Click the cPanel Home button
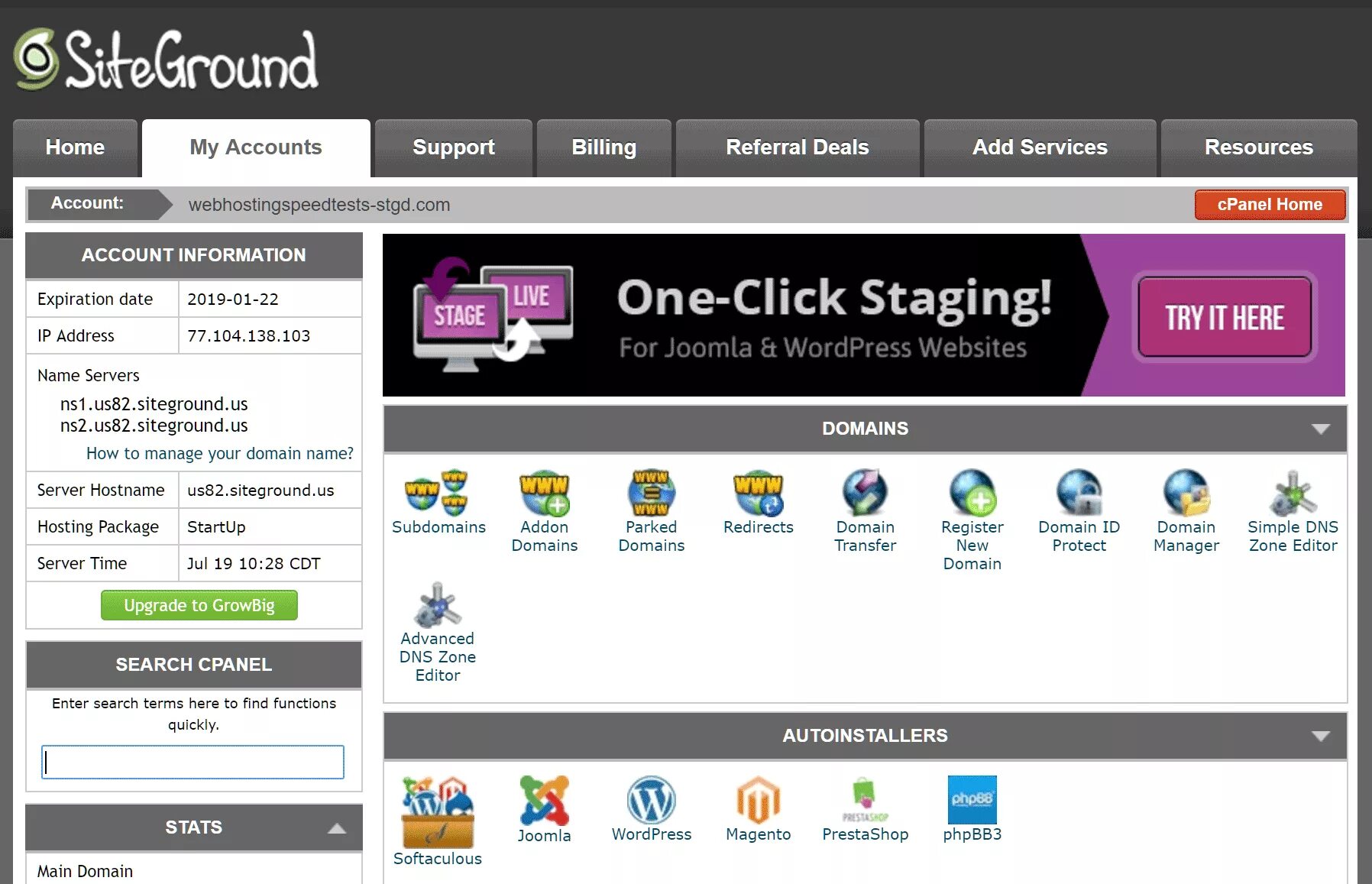This screenshot has height=884, width=1372. (x=1270, y=205)
